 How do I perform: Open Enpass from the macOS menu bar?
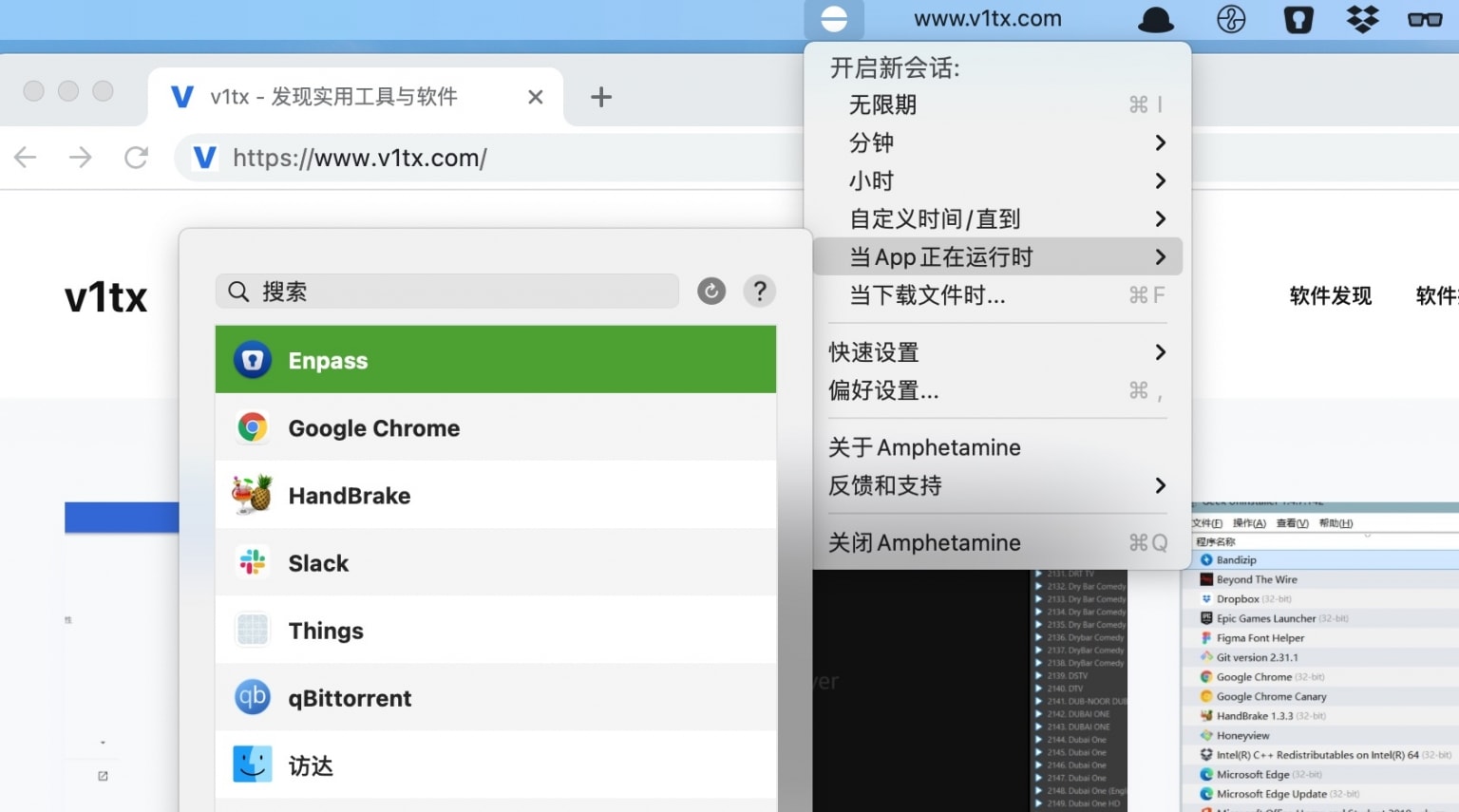click(1298, 18)
